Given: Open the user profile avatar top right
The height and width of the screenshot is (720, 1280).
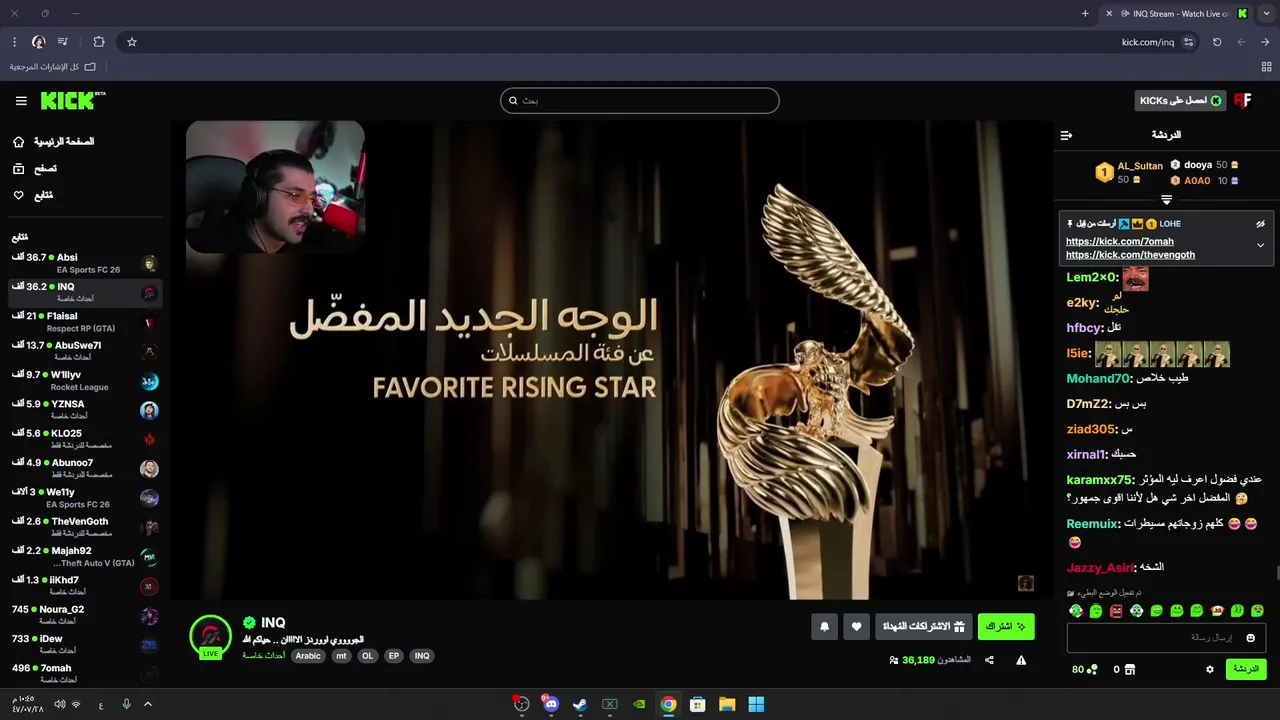Looking at the screenshot, I should [x=1243, y=100].
